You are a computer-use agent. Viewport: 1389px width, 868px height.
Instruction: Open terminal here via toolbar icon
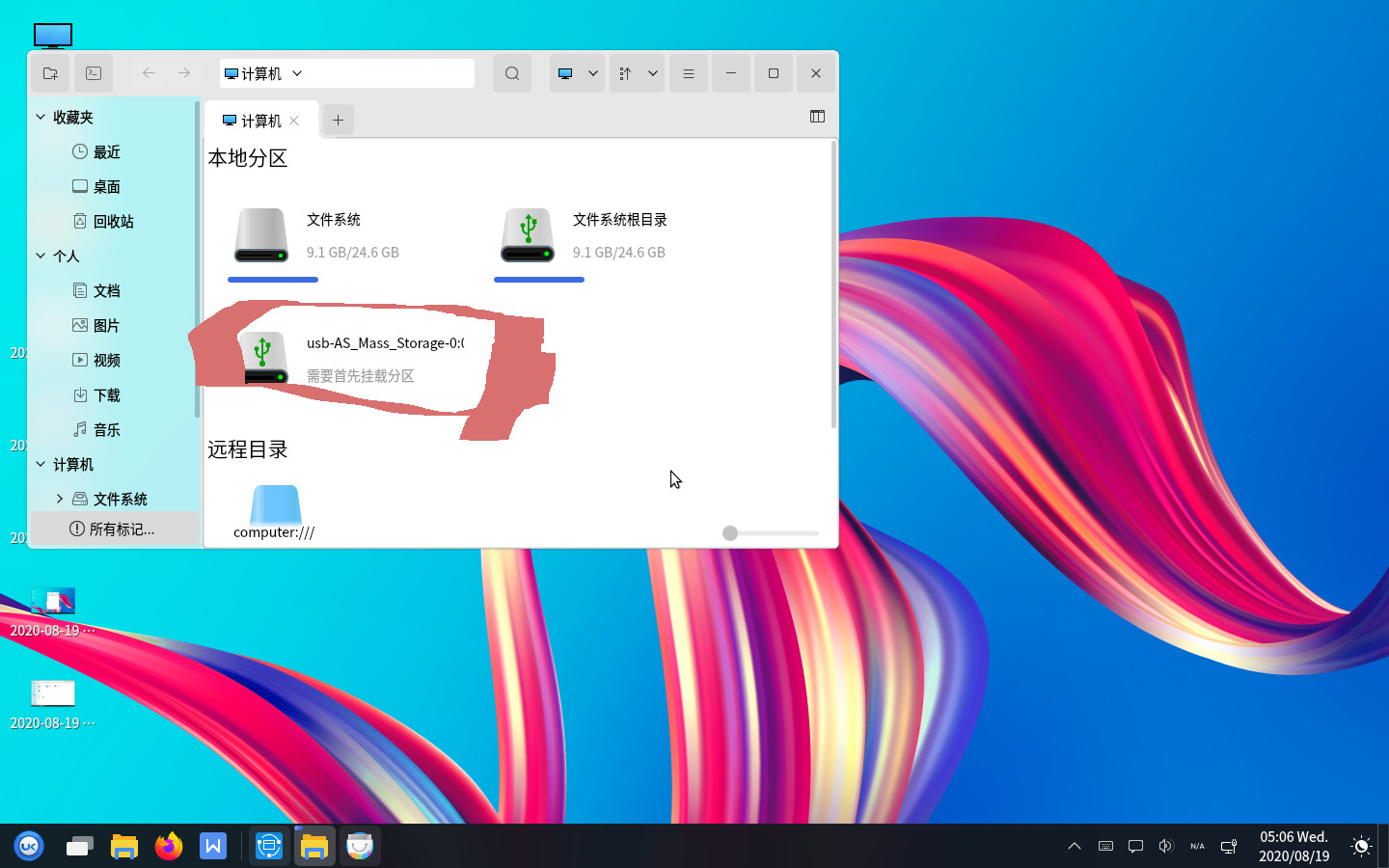(x=94, y=73)
